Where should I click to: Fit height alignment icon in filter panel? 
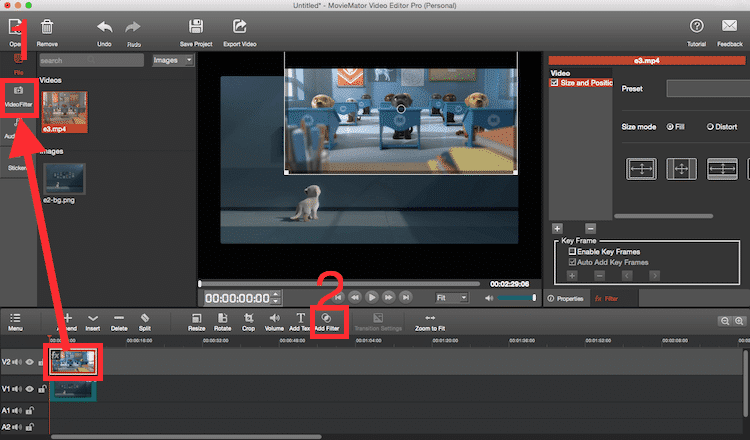(x=722, y=169)
